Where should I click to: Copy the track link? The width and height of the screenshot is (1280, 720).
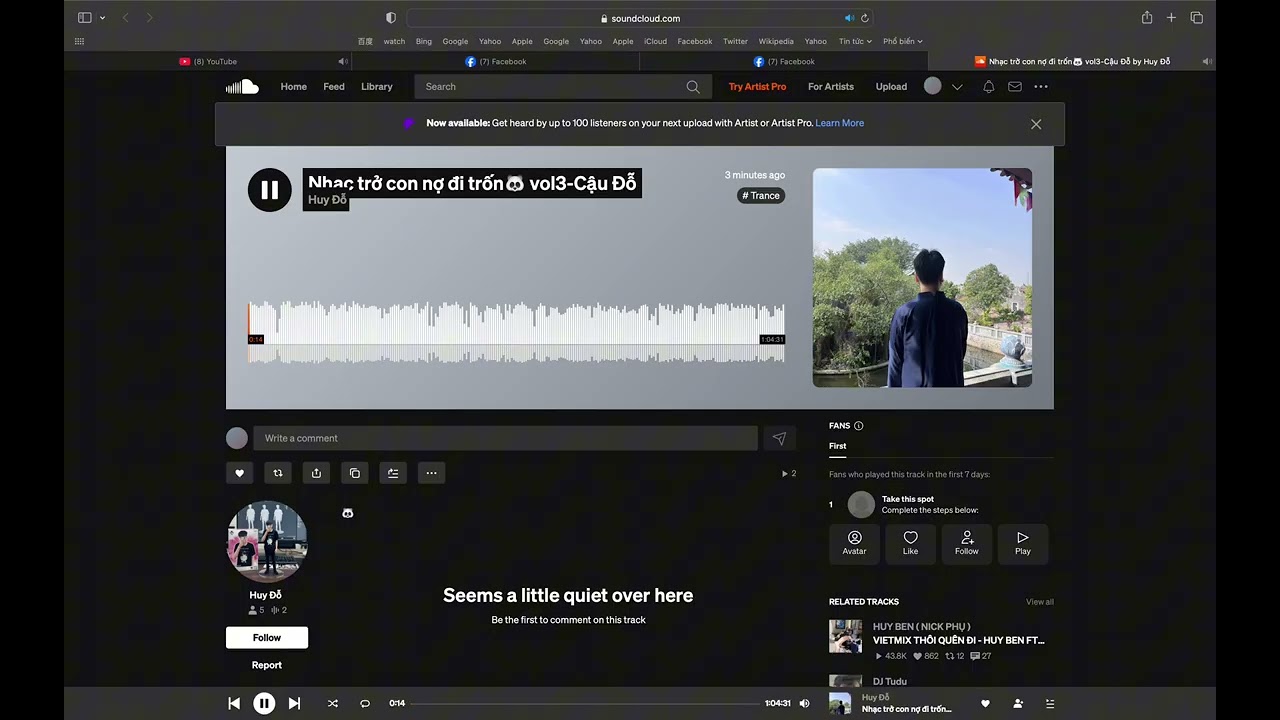click(355, 473)
